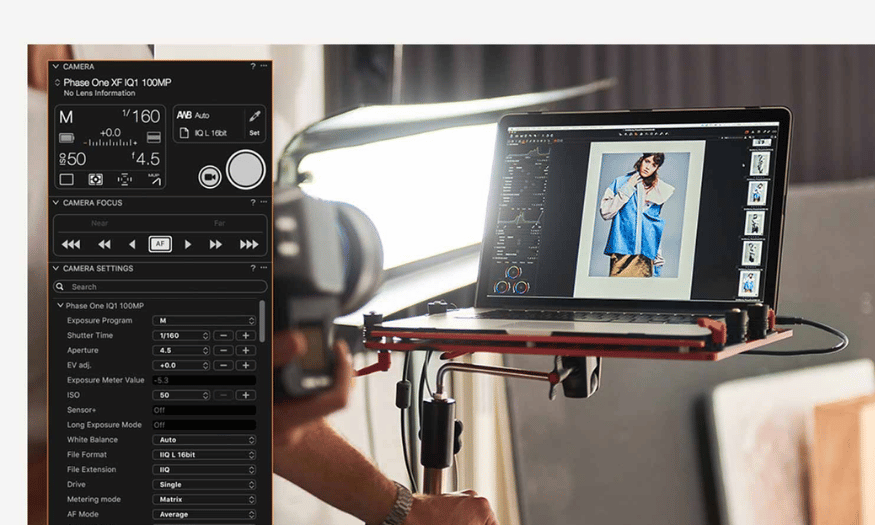
Task: Click the AWB white balance icon
Action: pos(184,115)
